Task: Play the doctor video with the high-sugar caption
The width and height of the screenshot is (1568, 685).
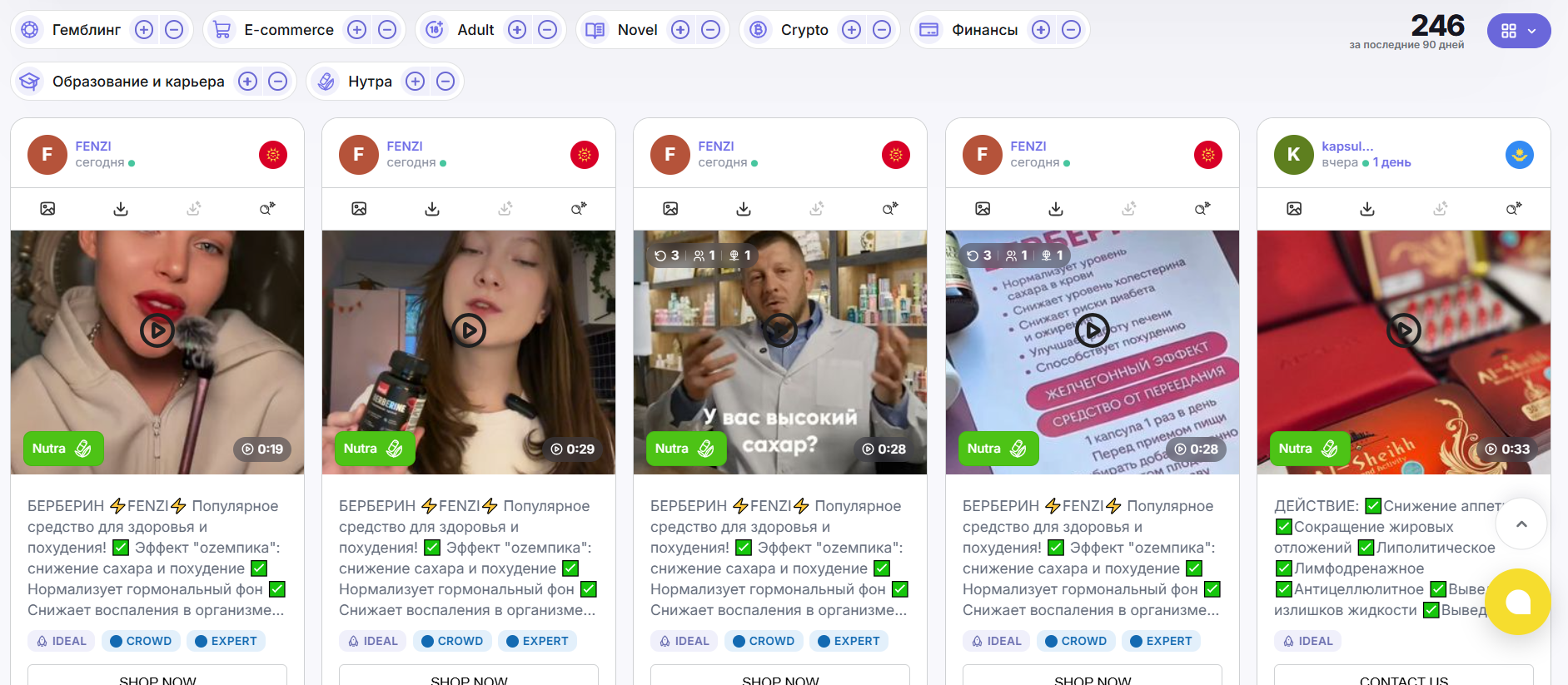Action: point(780,330)
